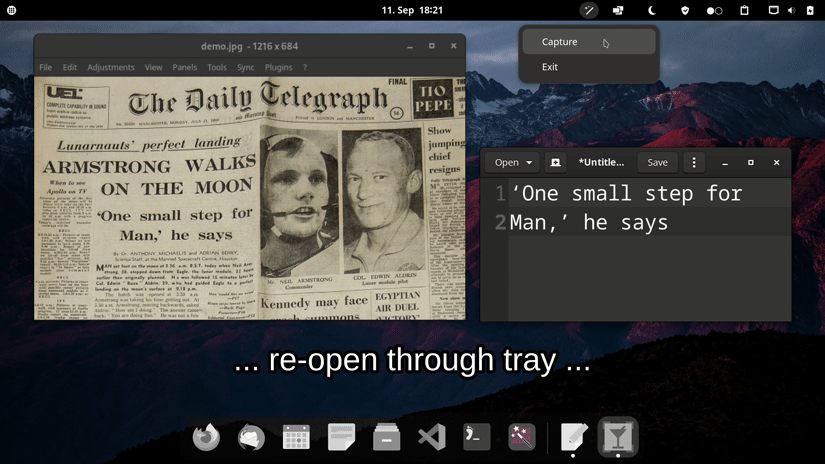Open the Plugins menu
825x464 pixels.
tap(278, 67)
